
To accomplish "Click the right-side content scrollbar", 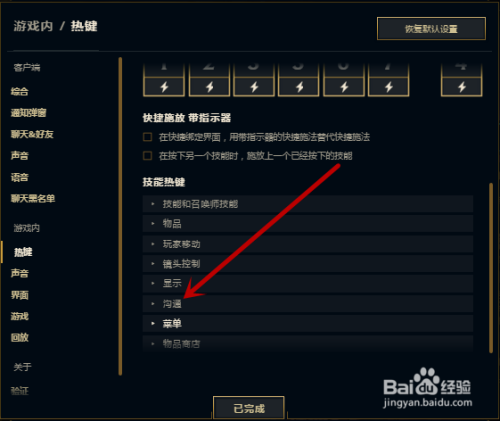I will point(491,268).
